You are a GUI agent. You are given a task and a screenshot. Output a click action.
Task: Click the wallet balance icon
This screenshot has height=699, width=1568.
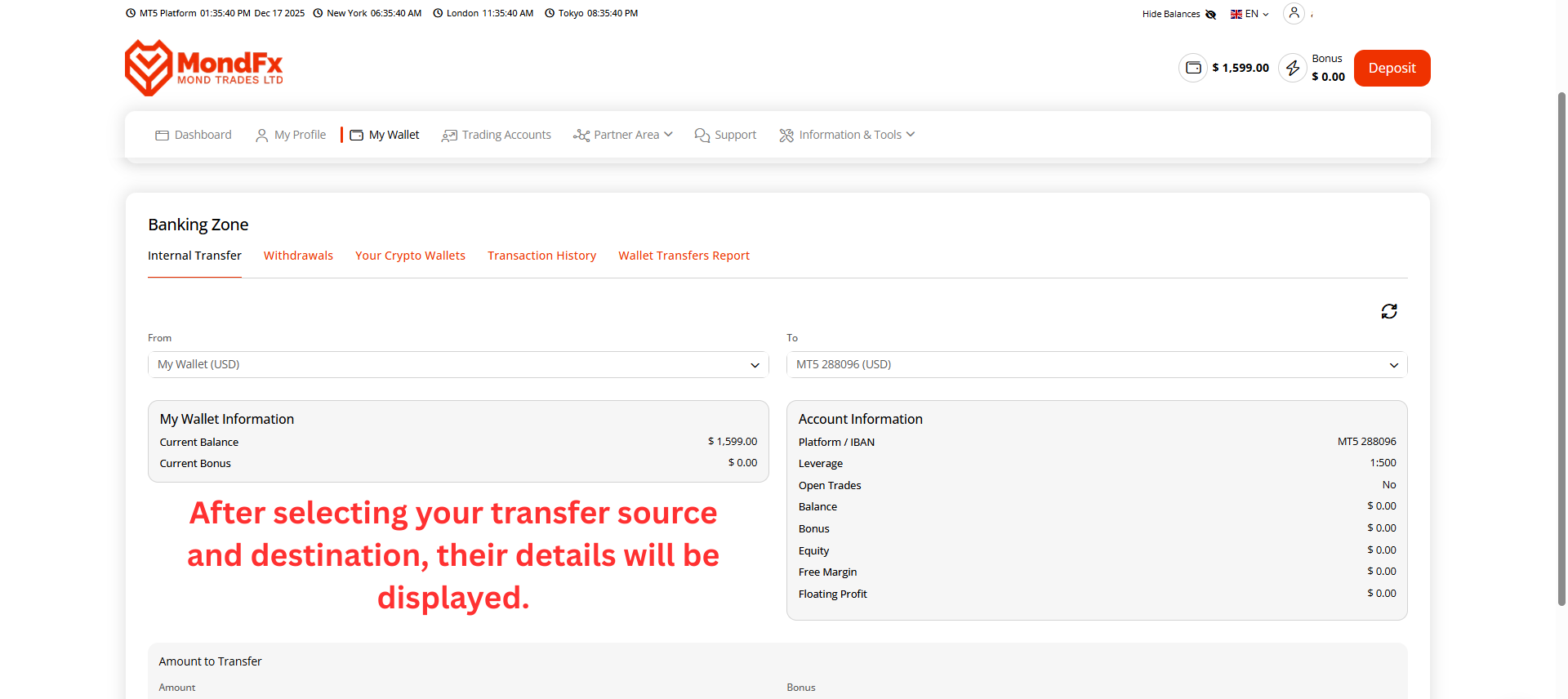coord(1193,68)
